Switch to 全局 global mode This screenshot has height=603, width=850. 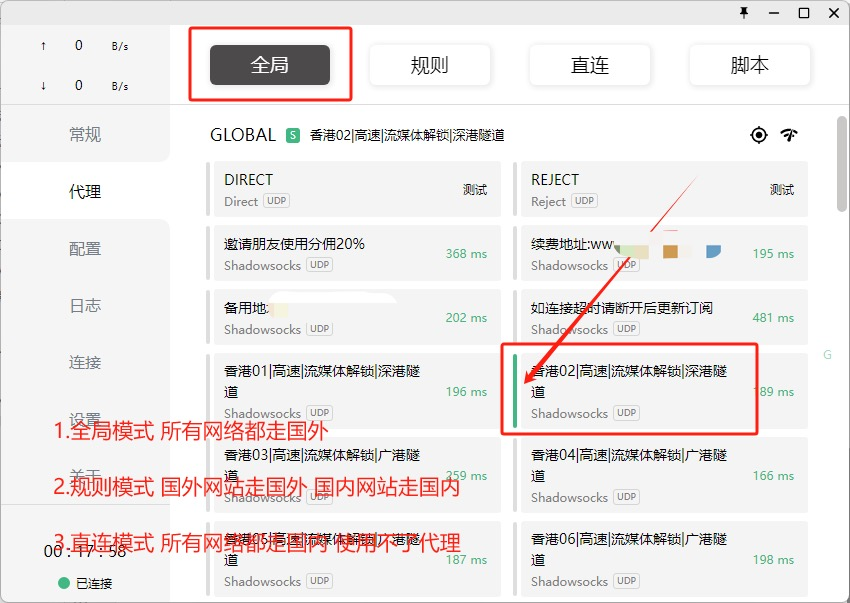coord(270,65)
